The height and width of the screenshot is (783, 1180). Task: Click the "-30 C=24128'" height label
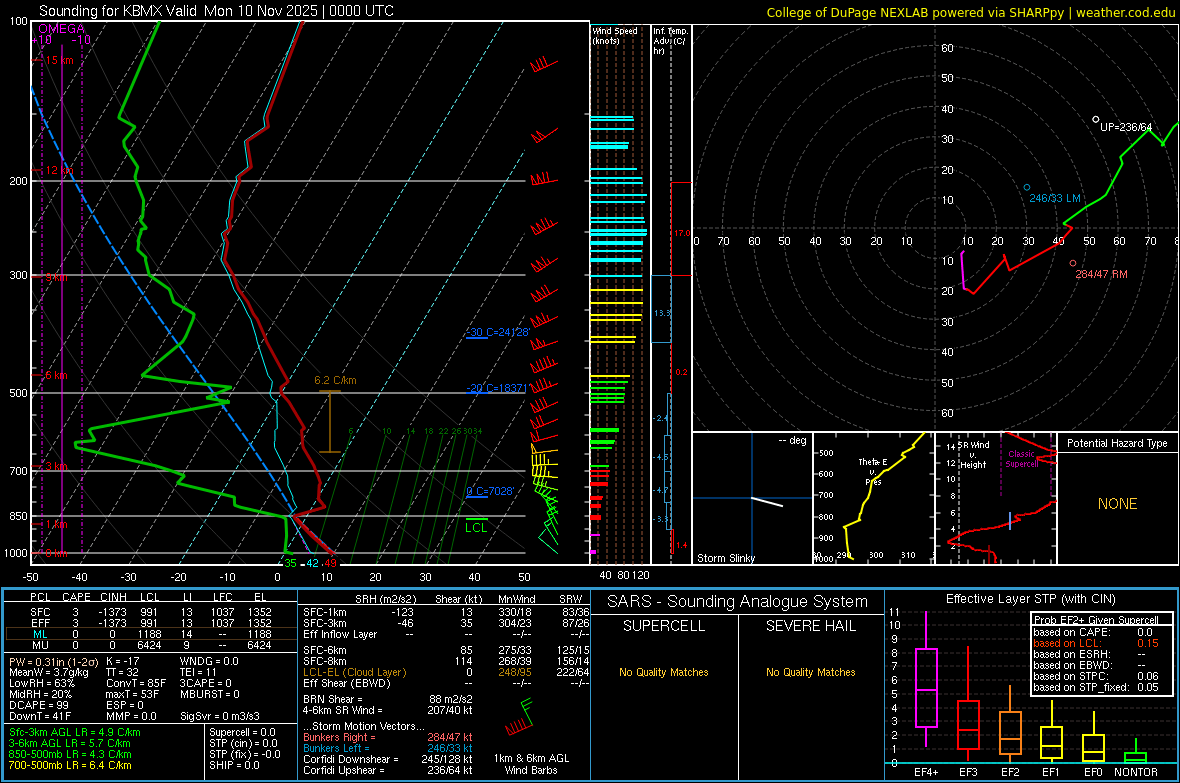point(498,332)
